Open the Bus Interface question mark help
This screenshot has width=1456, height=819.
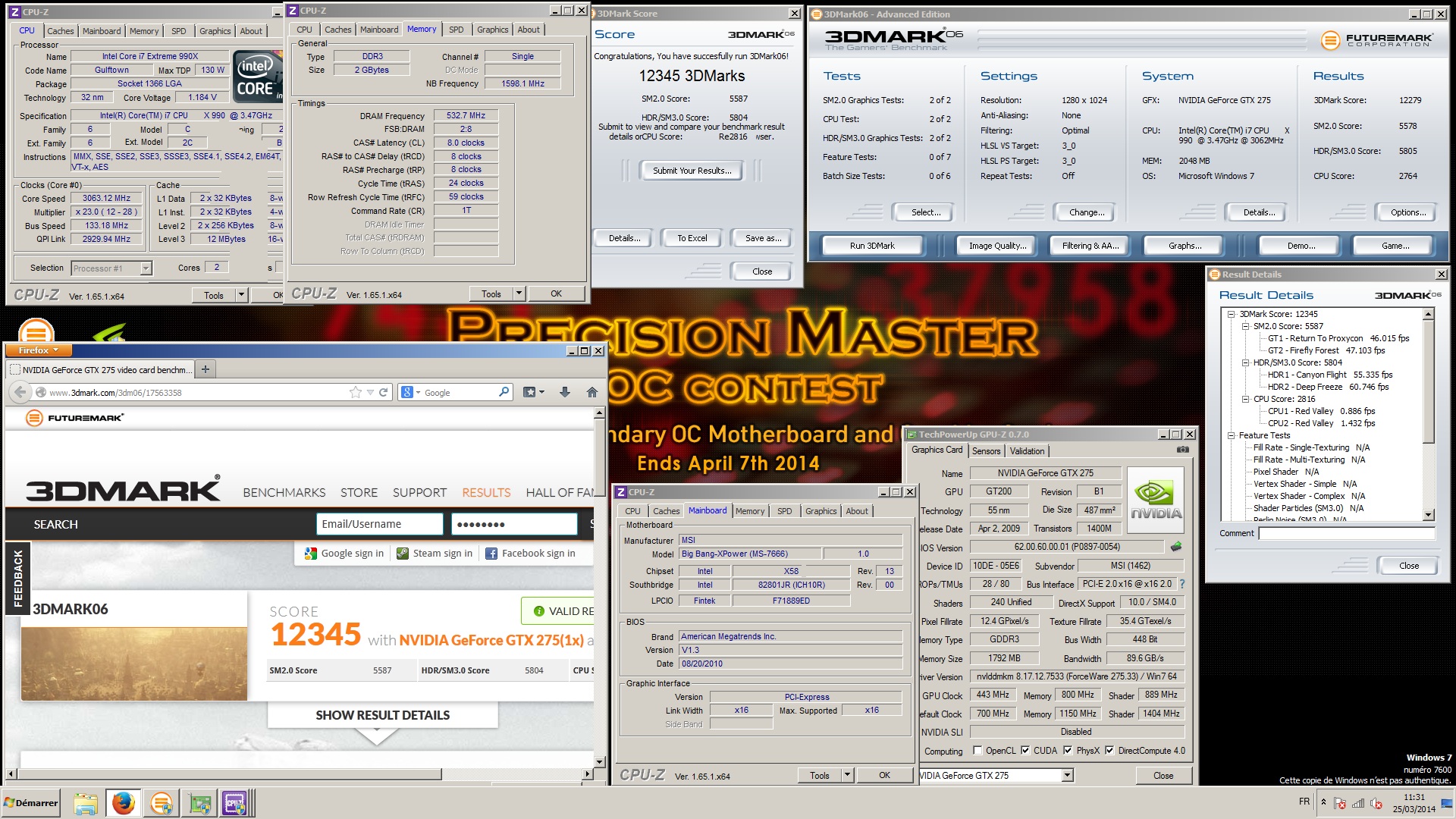coord(1181,584)
